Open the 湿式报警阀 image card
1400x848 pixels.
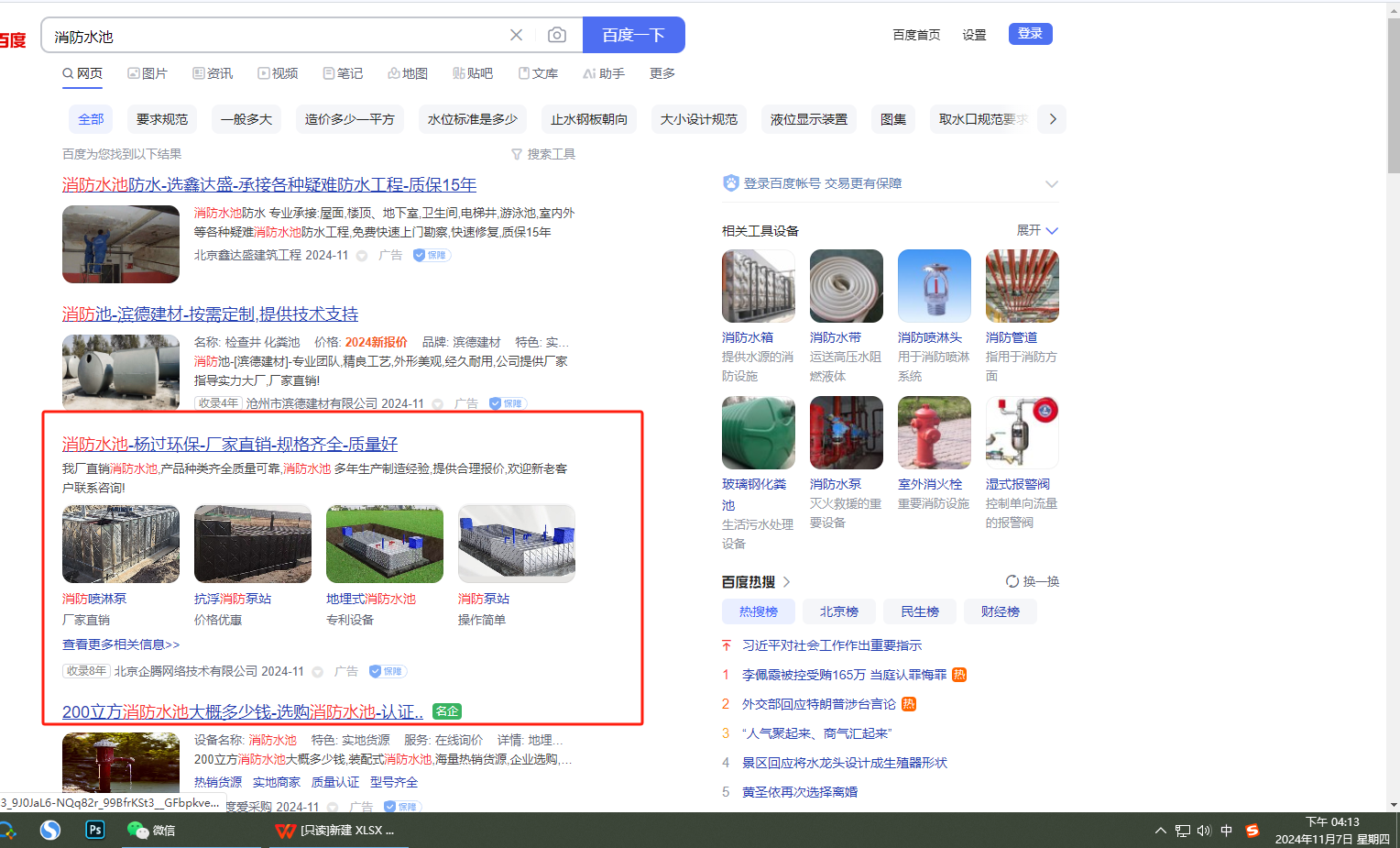click(x=1023, y=433)
